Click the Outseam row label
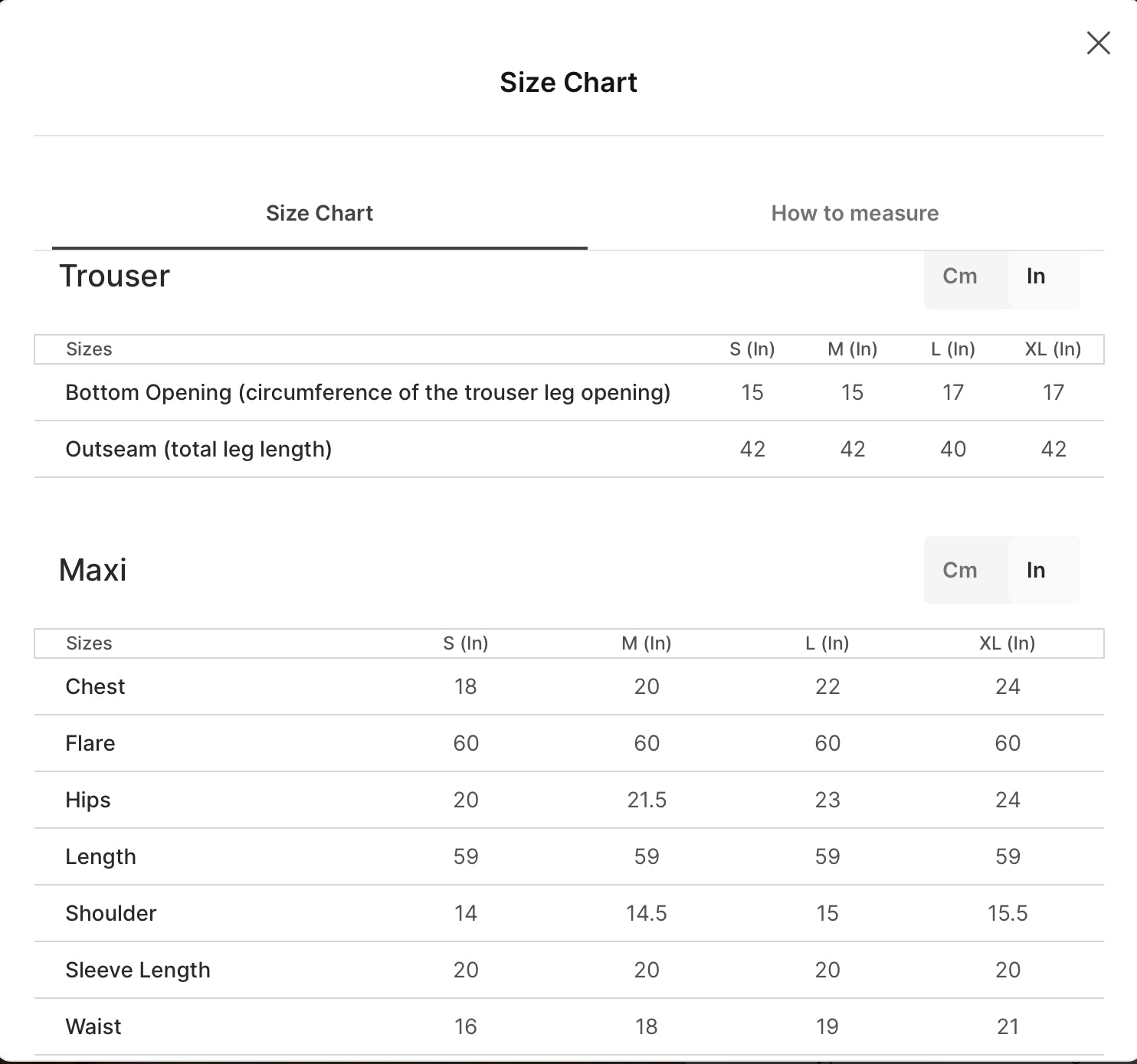Image resolution: width=1137 pixels, height=1064 pixels. click(198, 449)
